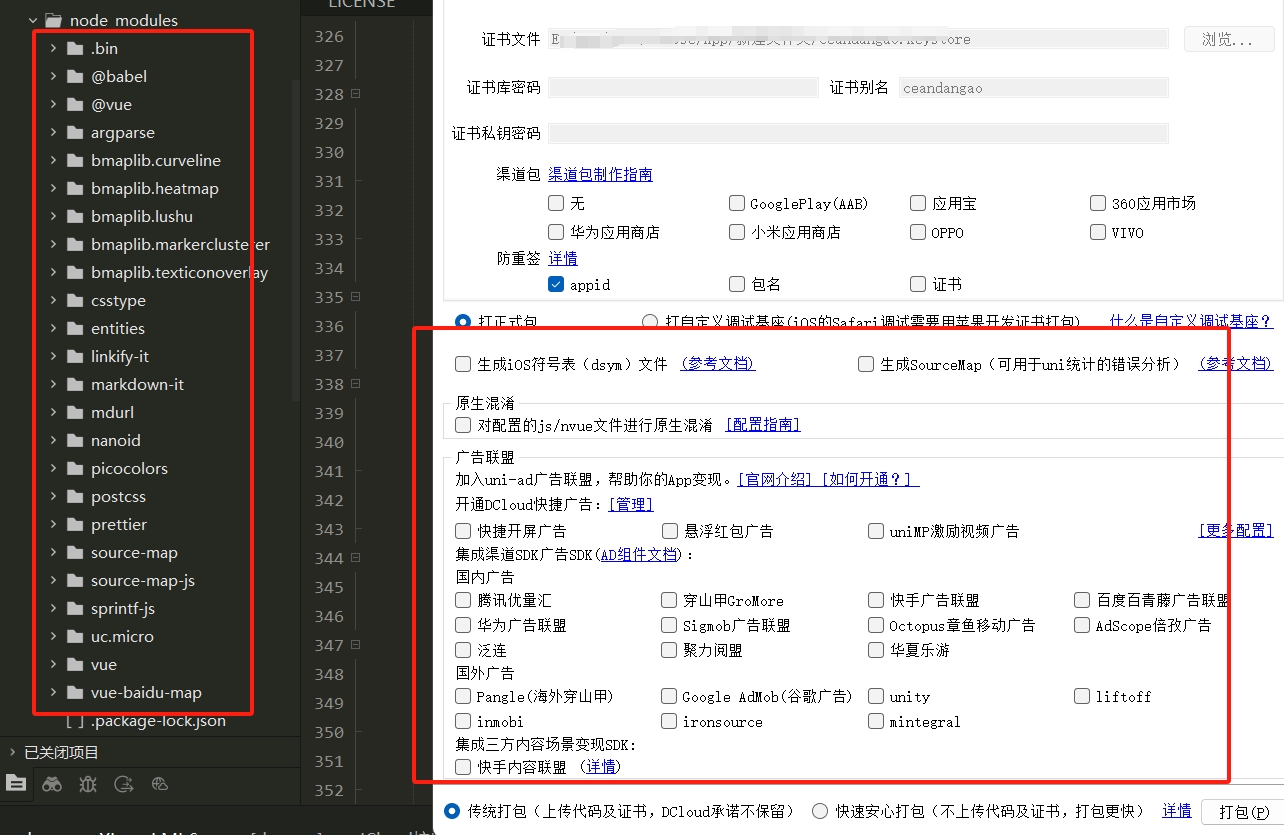Check the 腾讯优量汇 ad SDK checkbox
Viewport: 1284px width, 835px height.
click(x=463, y=600)
